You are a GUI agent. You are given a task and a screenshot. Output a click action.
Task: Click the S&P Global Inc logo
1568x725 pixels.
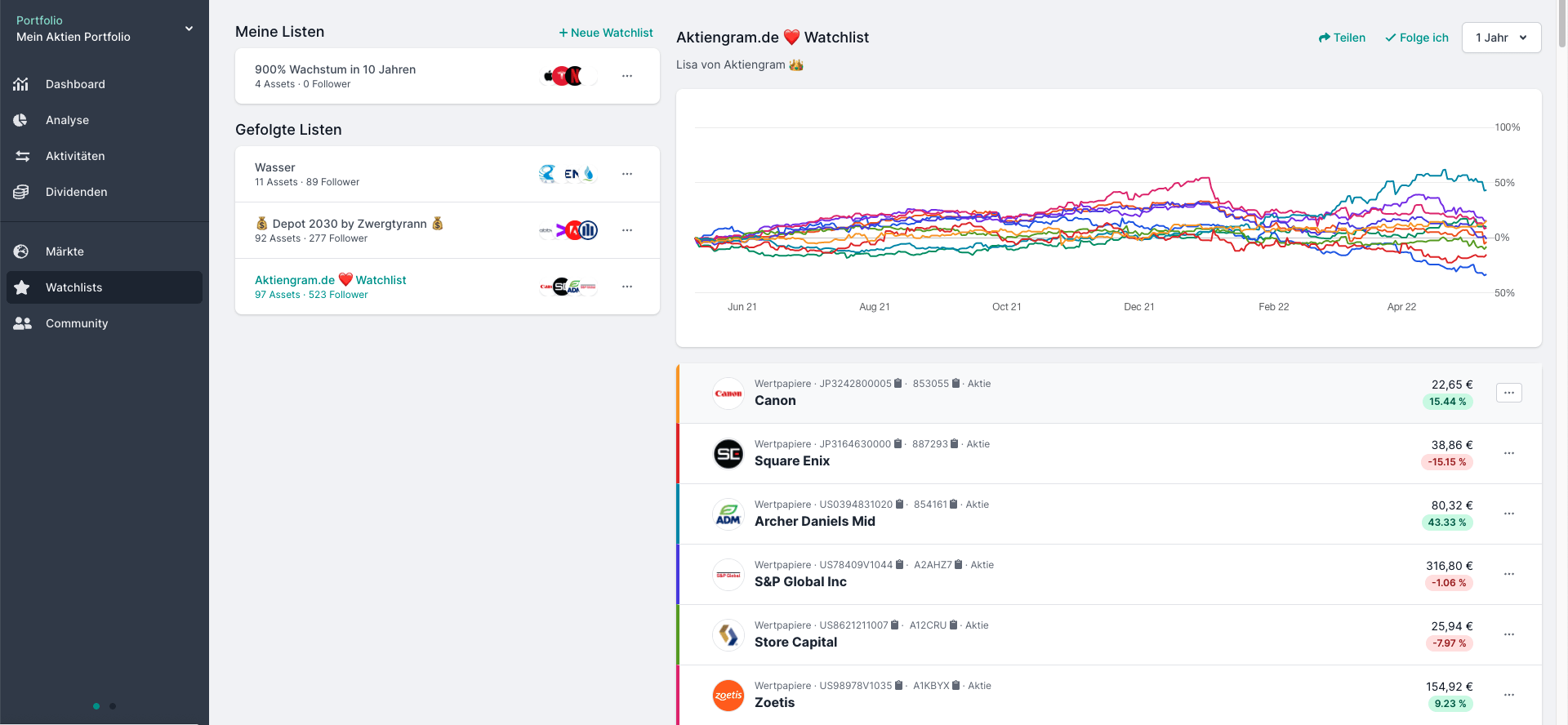click(728, 575)
